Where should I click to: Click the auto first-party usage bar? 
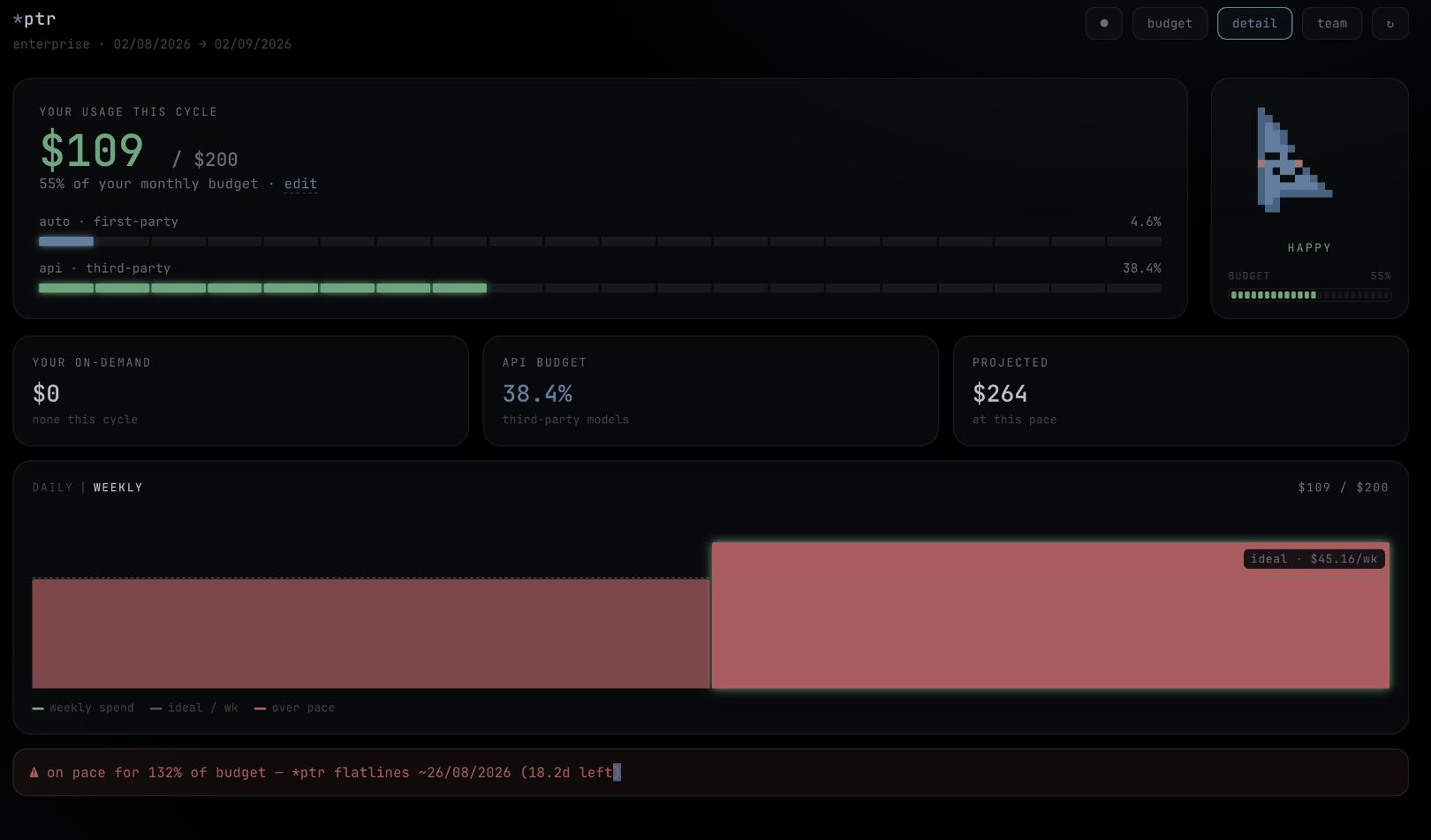(600, 241)
